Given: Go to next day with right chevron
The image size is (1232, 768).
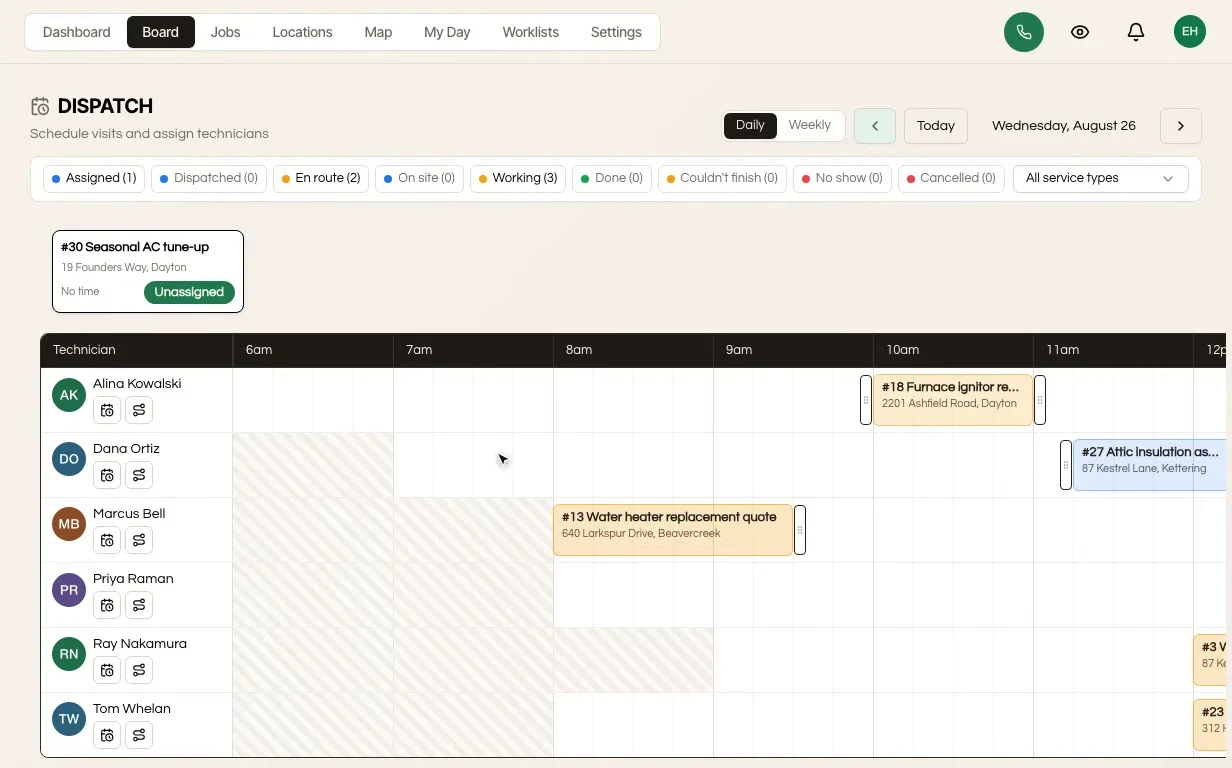Looking at the screenshot, I should pyautogui.click(x=1181, y=126).
